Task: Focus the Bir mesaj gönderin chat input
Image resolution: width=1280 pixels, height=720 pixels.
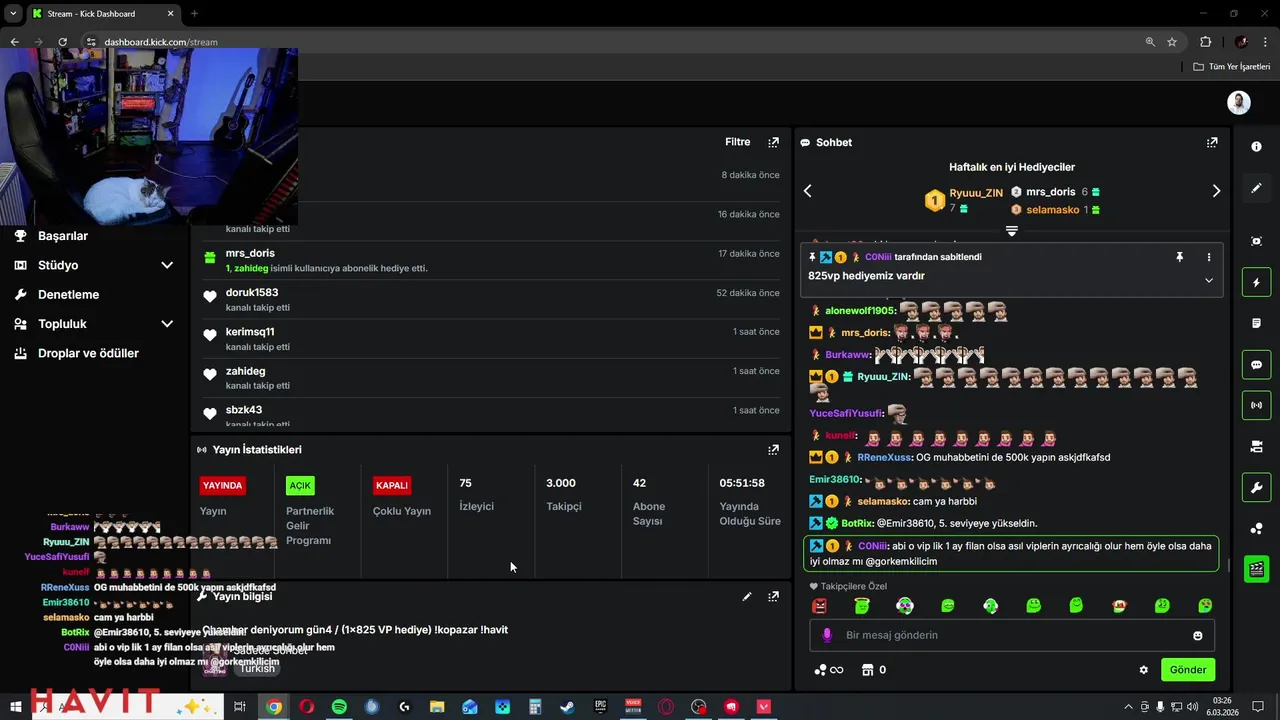Action: tap(1011, 635)
